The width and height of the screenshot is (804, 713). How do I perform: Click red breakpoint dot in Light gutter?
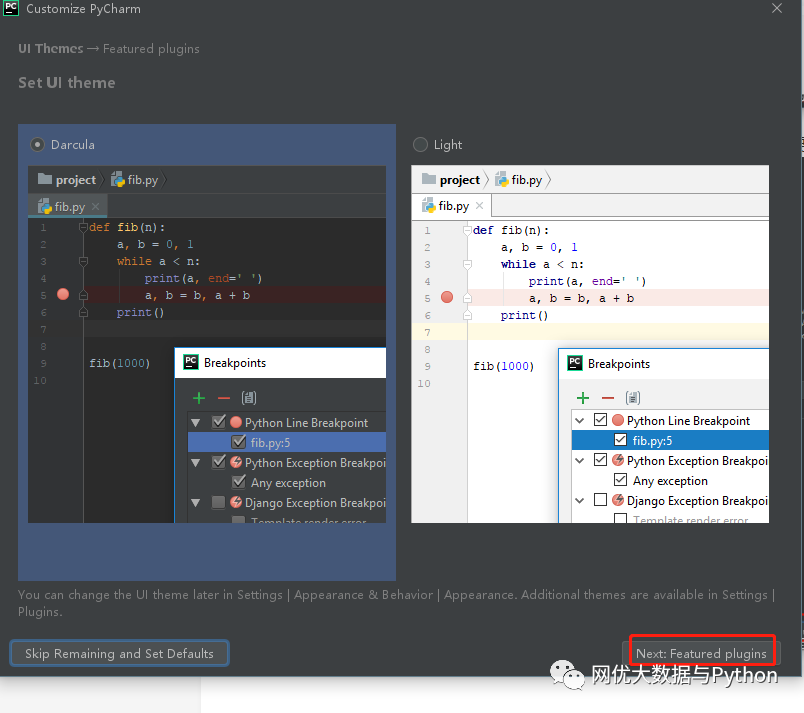(447, 297)
